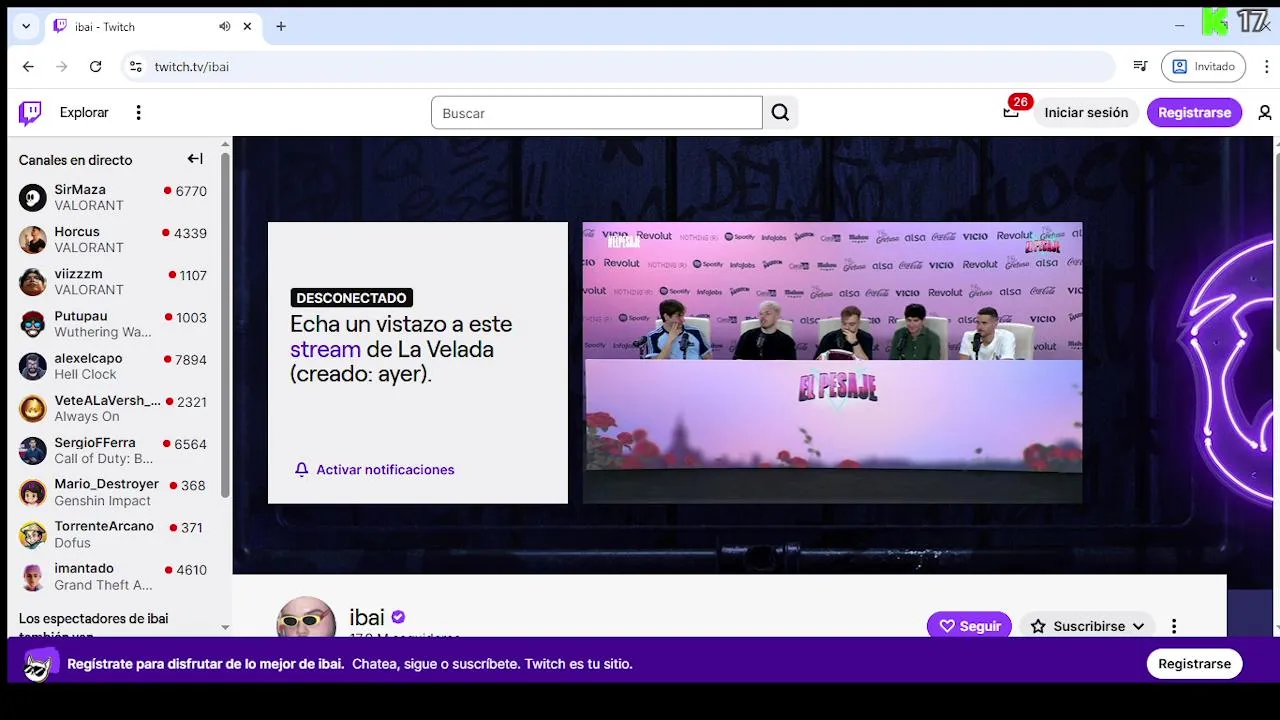Click the Canales en directo heading
The height and width of the screenshot is (720, 1280).
pos(75,160)
